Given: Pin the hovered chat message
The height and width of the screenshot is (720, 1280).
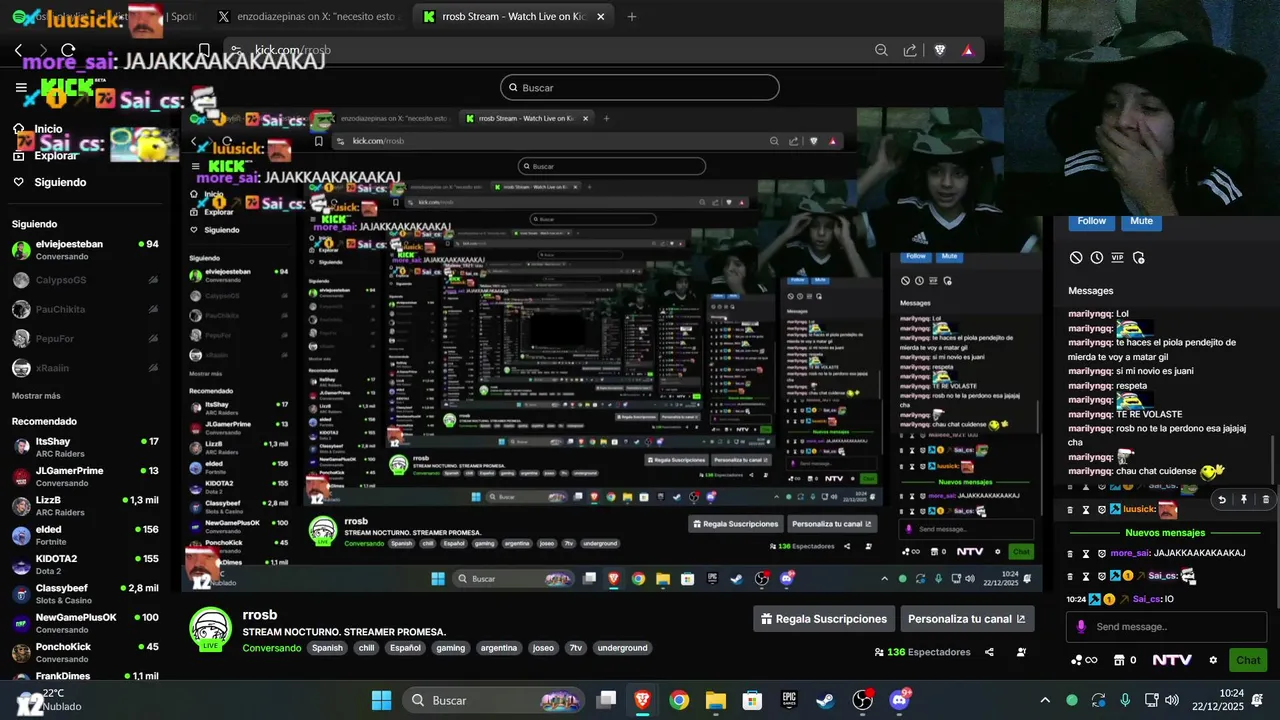Looking at the screenshot, I should (1244, 499).
